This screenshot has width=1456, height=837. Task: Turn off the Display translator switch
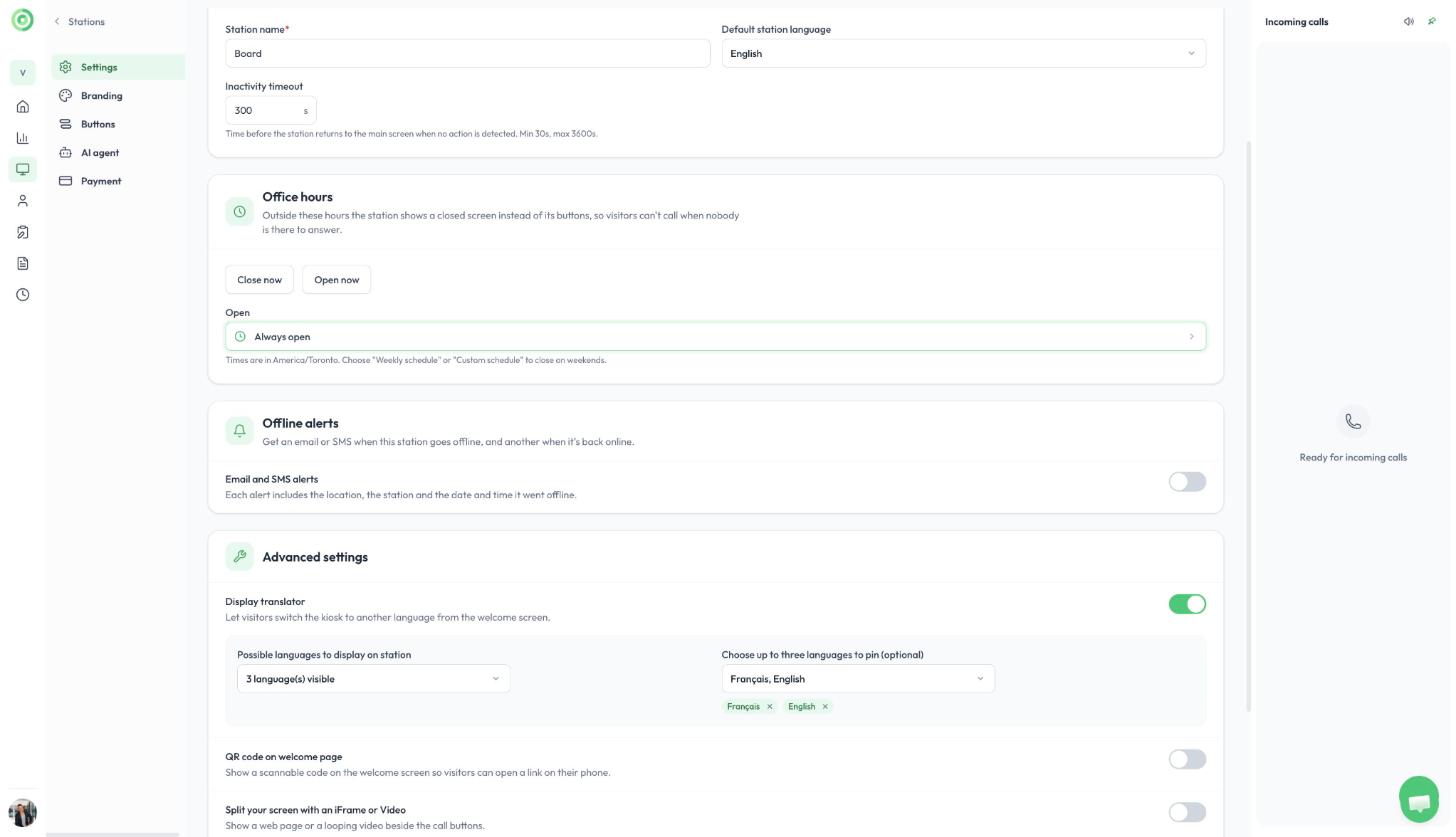click(1187, 604)
